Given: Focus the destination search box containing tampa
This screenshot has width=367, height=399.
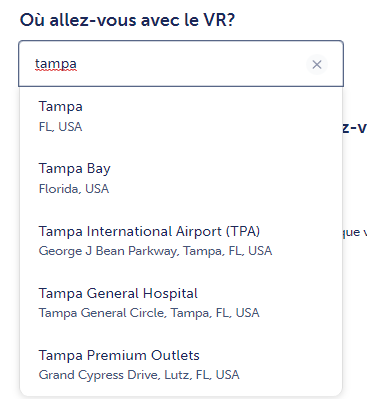Looking at the screenshot, I should coord(181,64).
